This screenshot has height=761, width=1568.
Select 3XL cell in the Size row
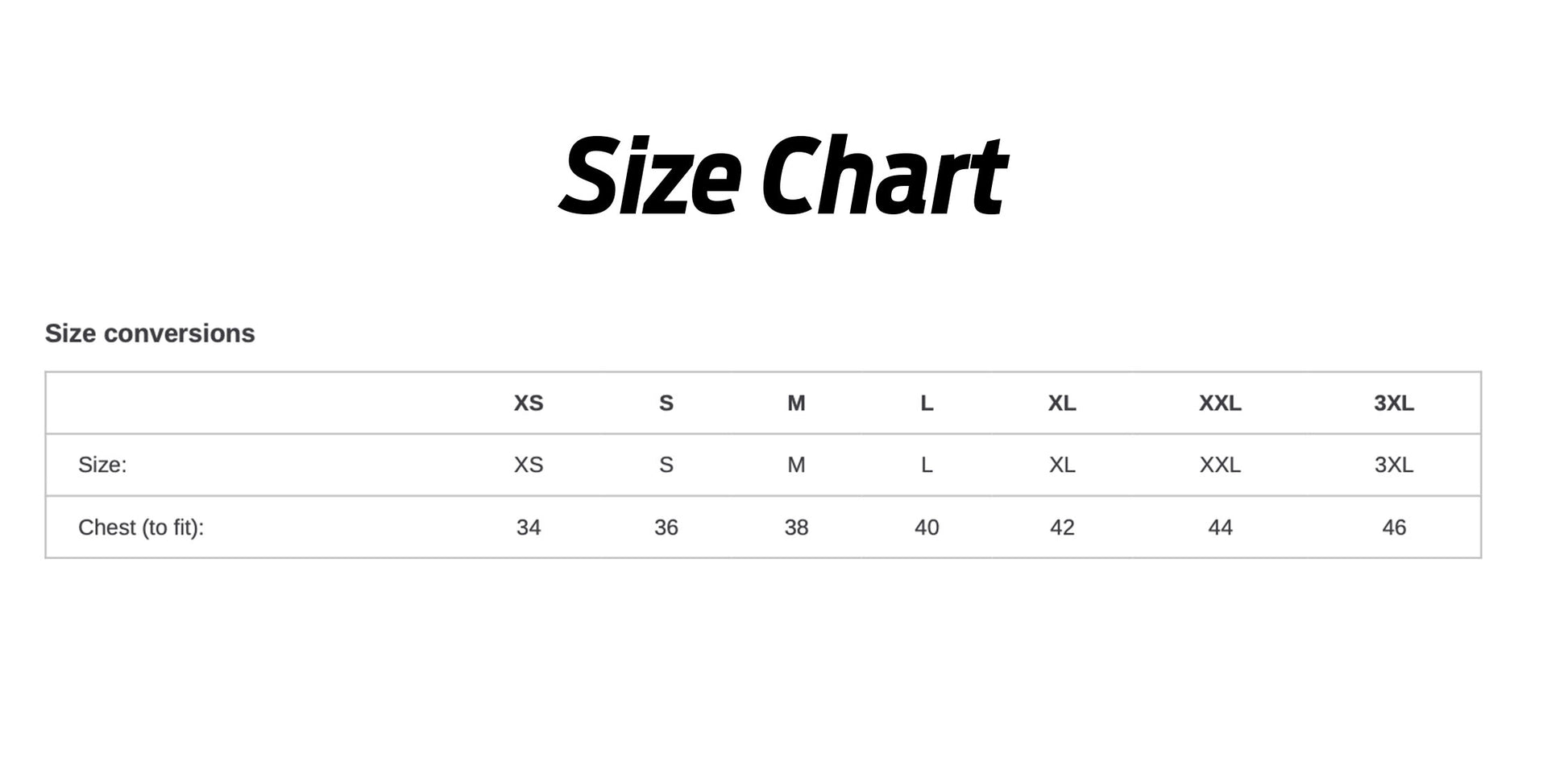click(1394, 465)
